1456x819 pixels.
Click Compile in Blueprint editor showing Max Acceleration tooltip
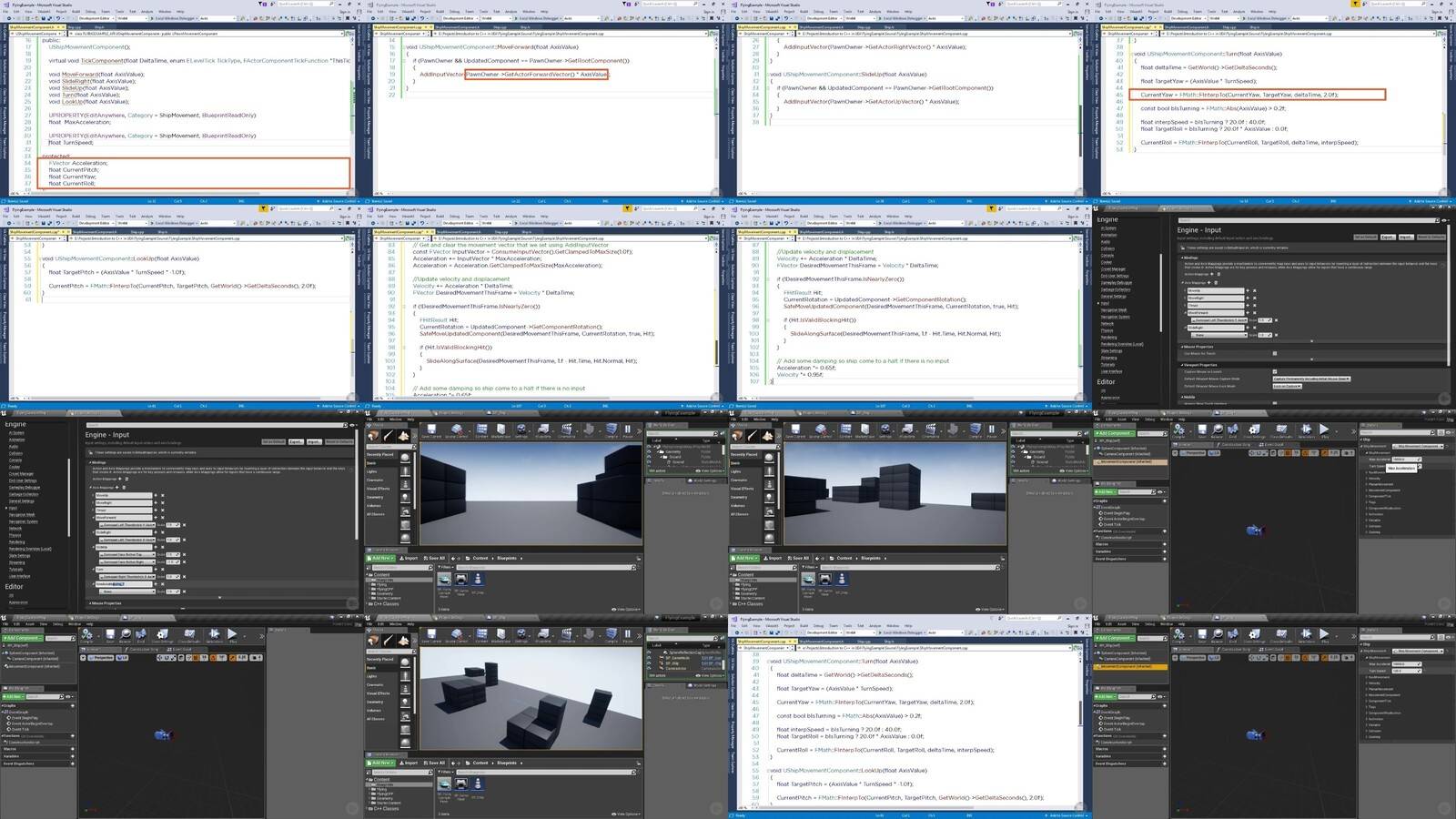tap(1179, 430)
